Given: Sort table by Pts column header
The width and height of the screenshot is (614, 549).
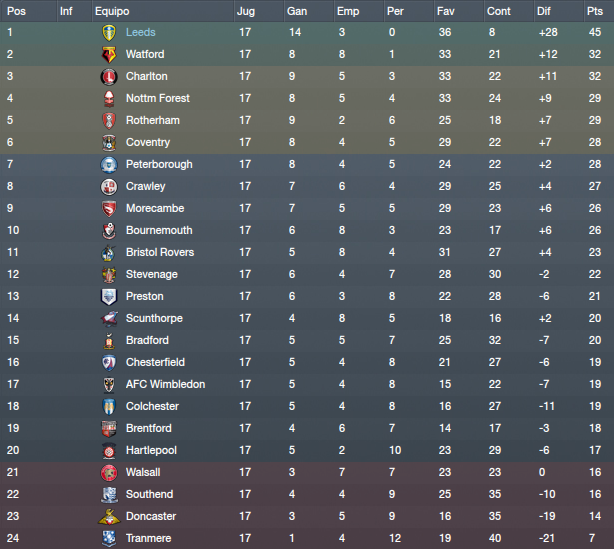Looking at the screenshot, I should [x=595, y=11].
